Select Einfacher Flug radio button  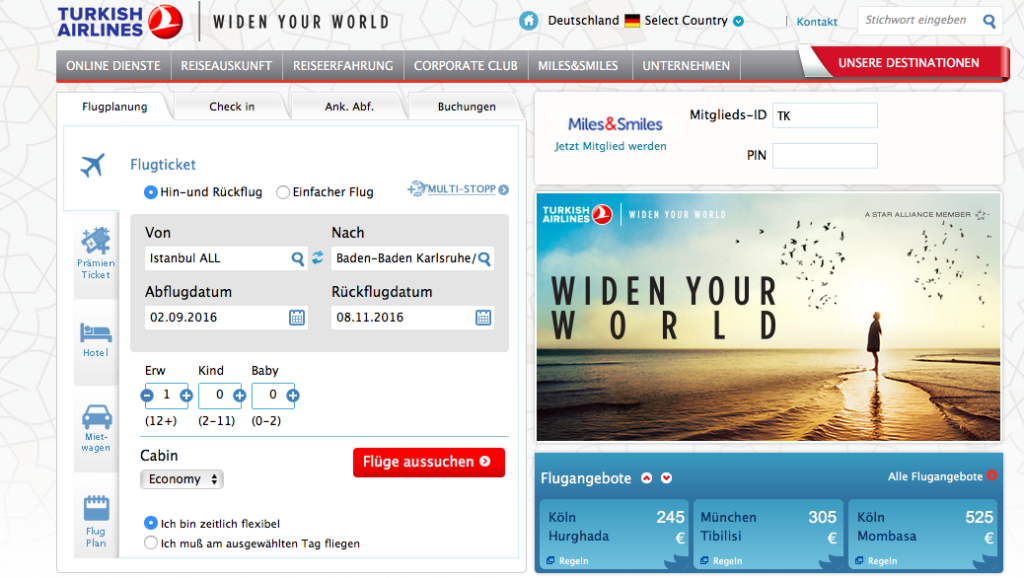[283, 192]
